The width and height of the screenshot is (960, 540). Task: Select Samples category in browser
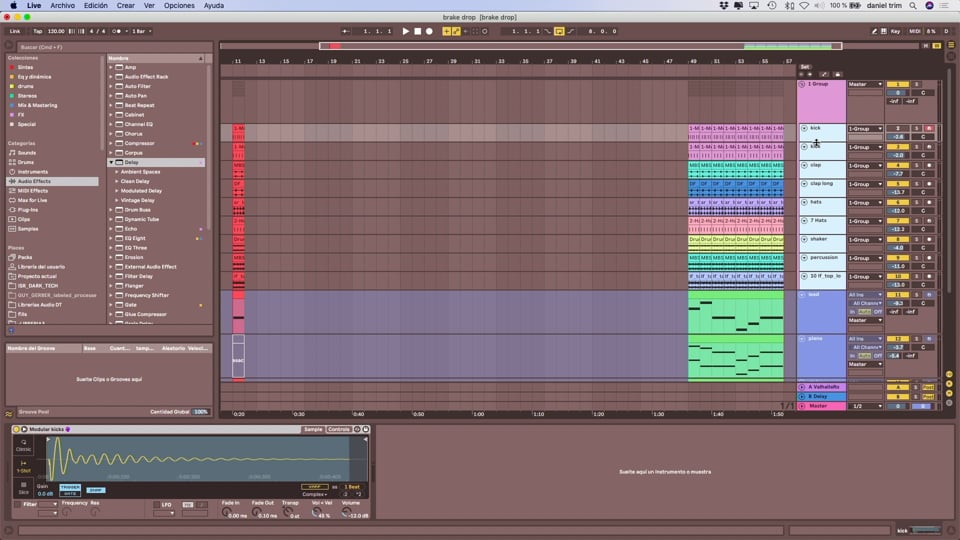click(x=28, y=228)
